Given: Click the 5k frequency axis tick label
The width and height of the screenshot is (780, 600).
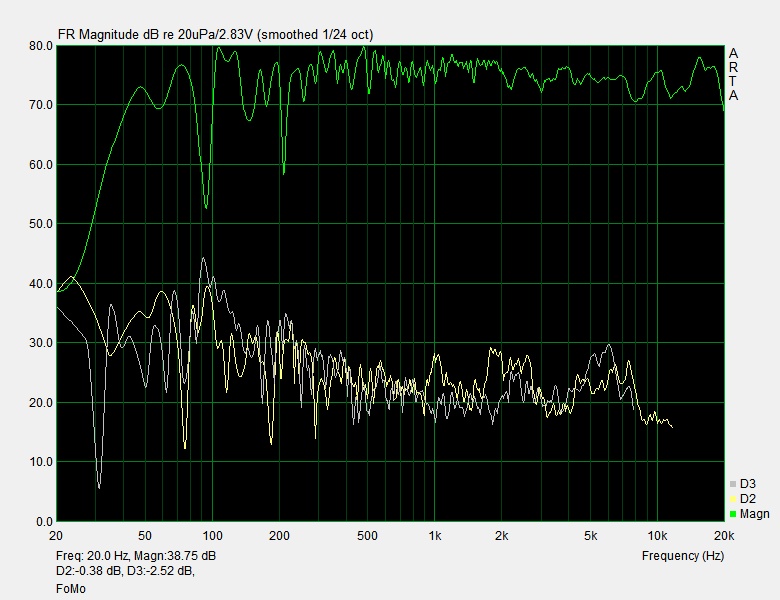Looking at the screenshot, I should (x=590, y=536).
